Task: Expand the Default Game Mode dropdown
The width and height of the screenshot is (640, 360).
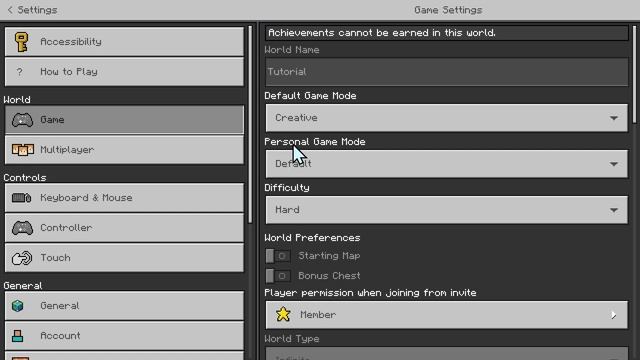Action: tap(447, 118)
